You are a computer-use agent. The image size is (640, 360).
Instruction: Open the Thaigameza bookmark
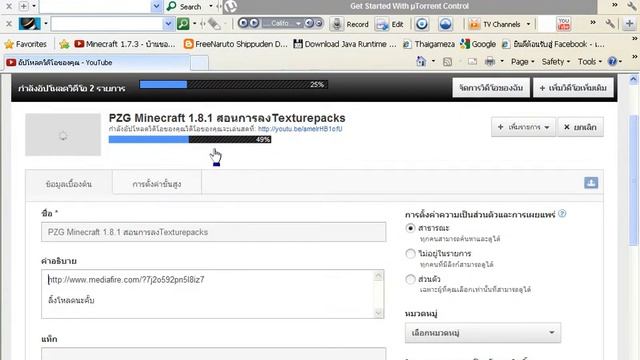(429, 44)
